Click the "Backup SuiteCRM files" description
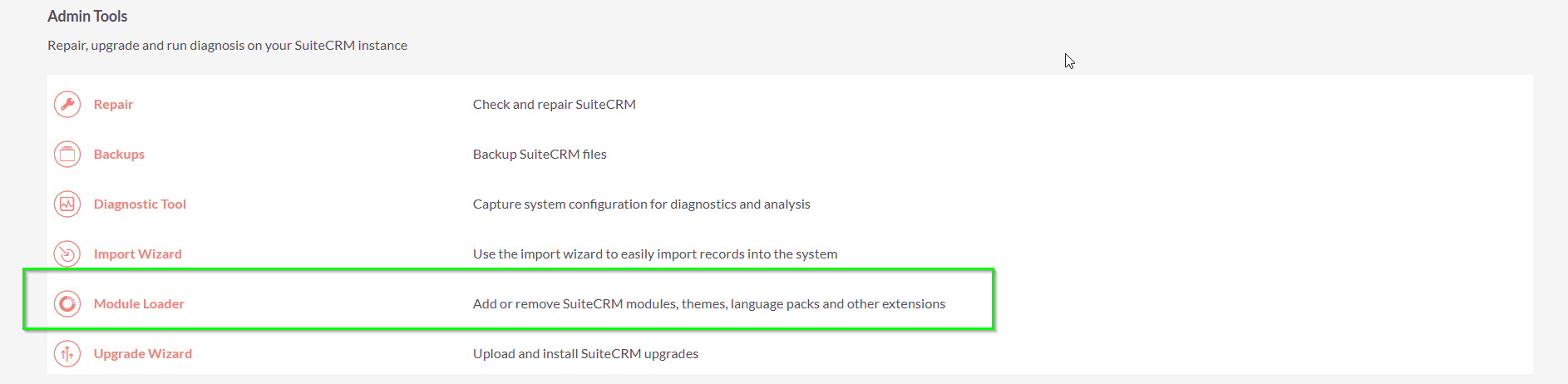The height and width of the screenshot is (384, 1568). [x=540, y=155]
